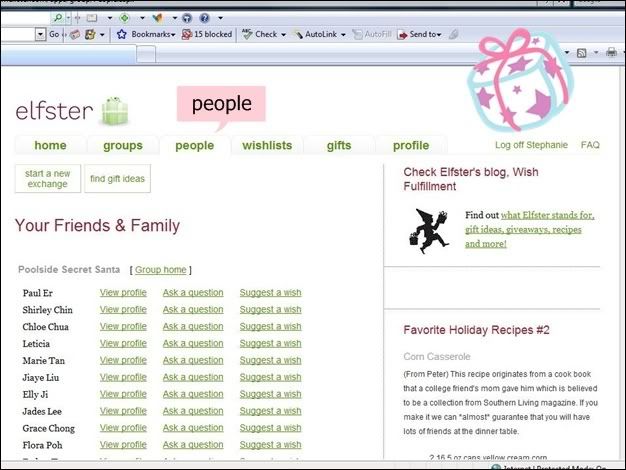Click the Poolside Secret Santa group name
Screen dimensions: 626x470
[x=69, y=270]
